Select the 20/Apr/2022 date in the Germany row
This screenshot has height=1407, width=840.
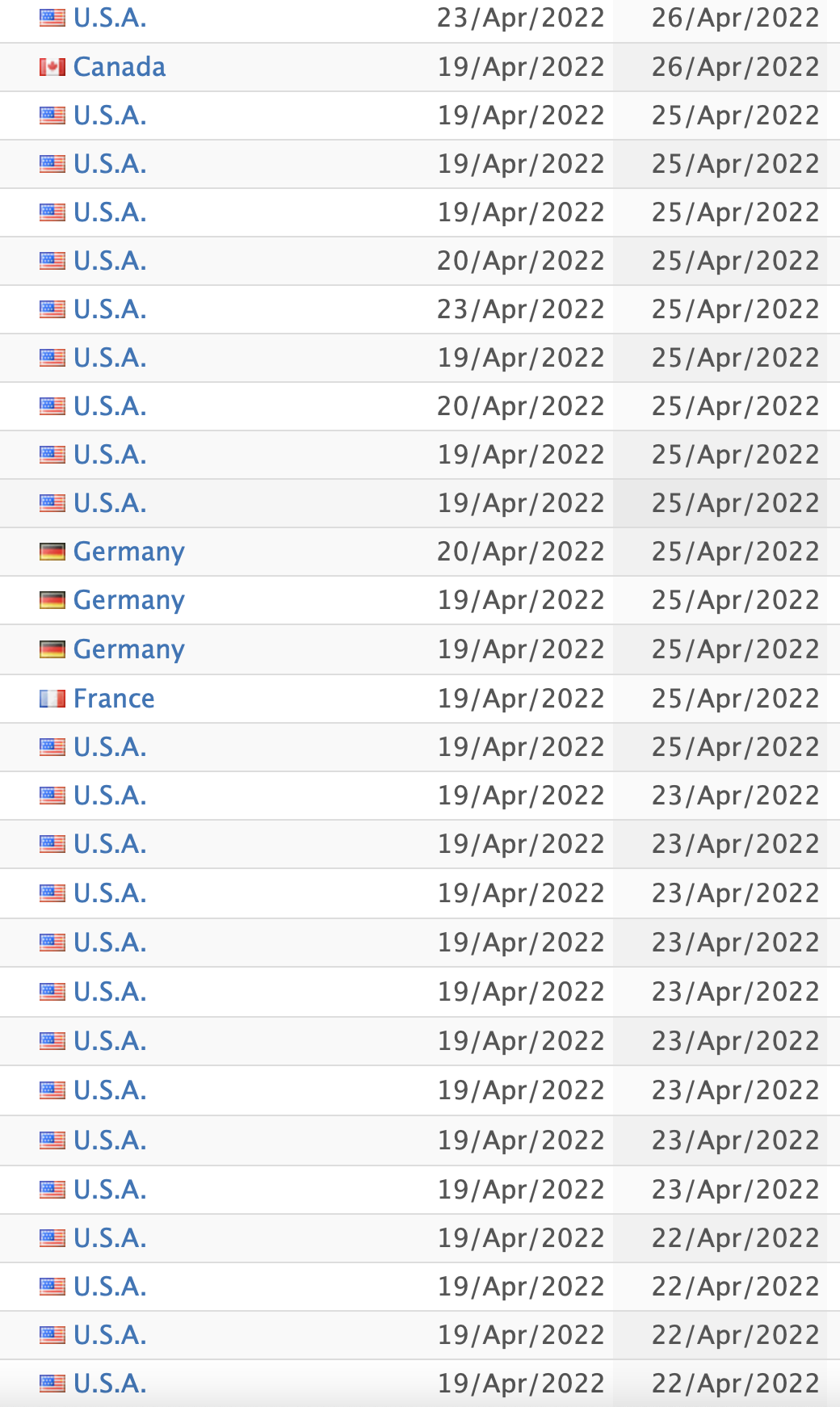click(x=521, y=552)
